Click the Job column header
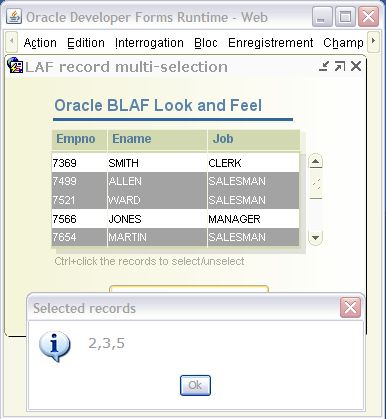Image resolution: width=386 pixels, height=419 pixels. click(x=253, y=139)
